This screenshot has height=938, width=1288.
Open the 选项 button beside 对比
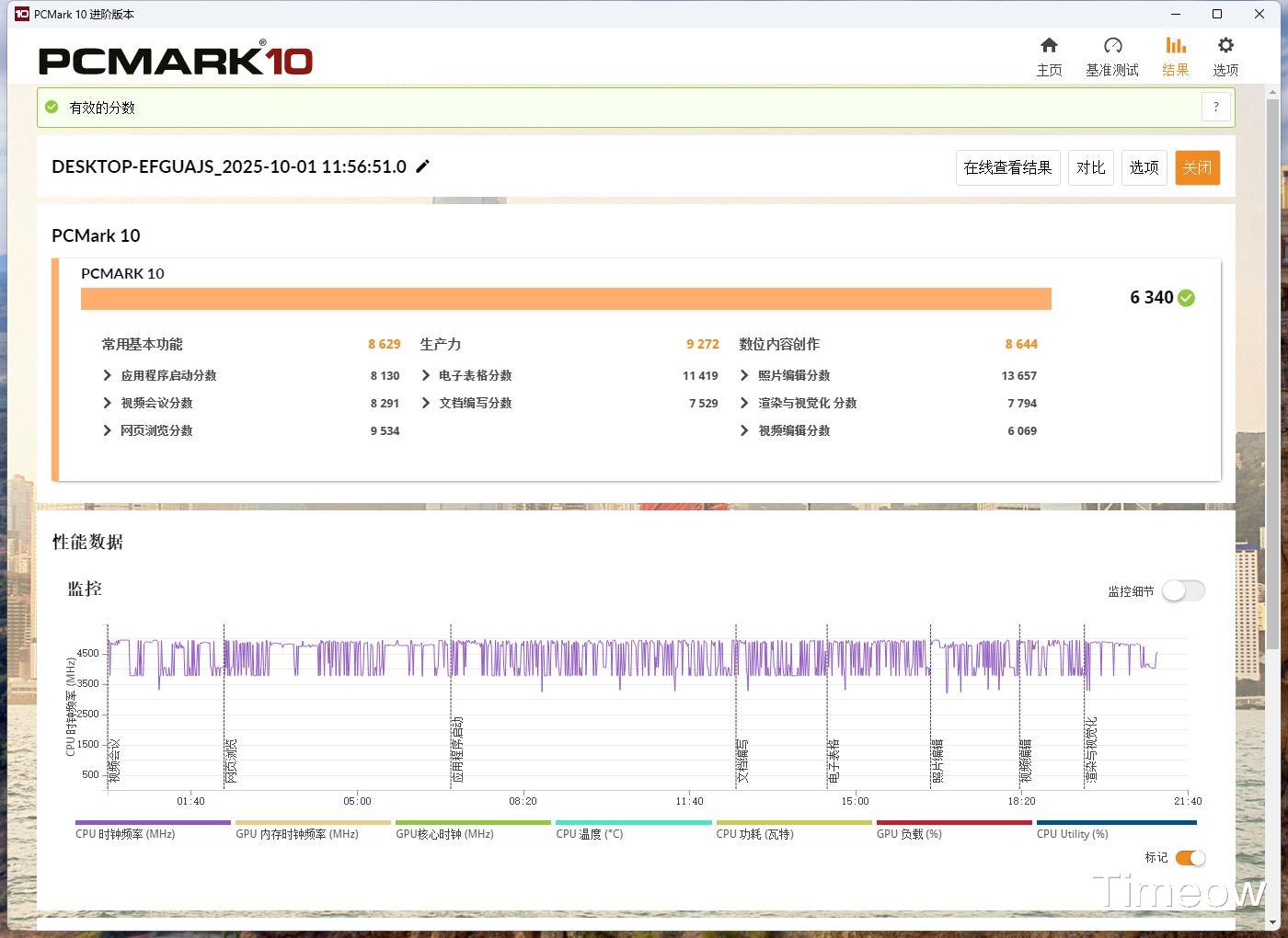tap(1144, 167)
